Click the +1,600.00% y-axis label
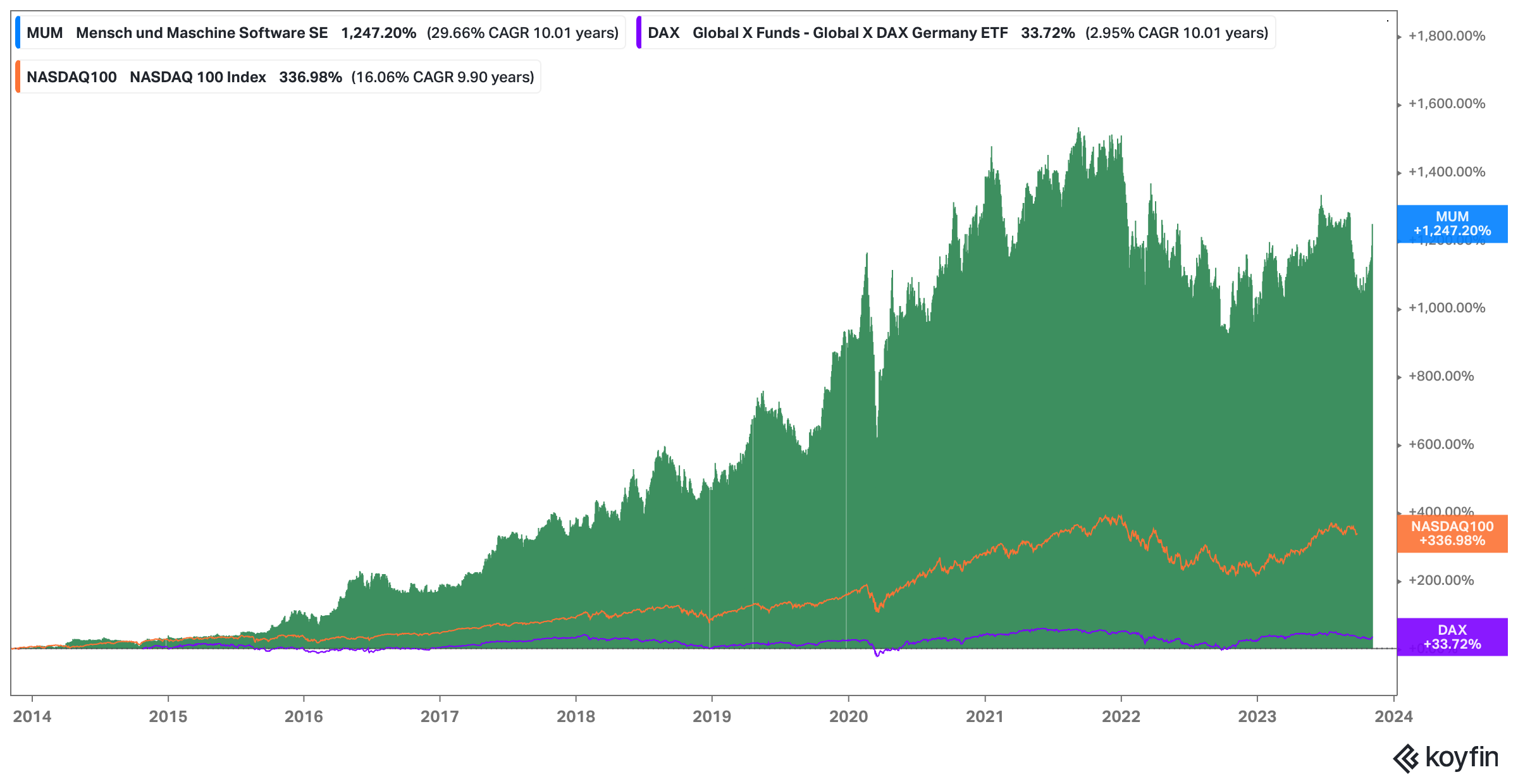This screenshot has height=784, width=1518. [x=1447, y=104]
